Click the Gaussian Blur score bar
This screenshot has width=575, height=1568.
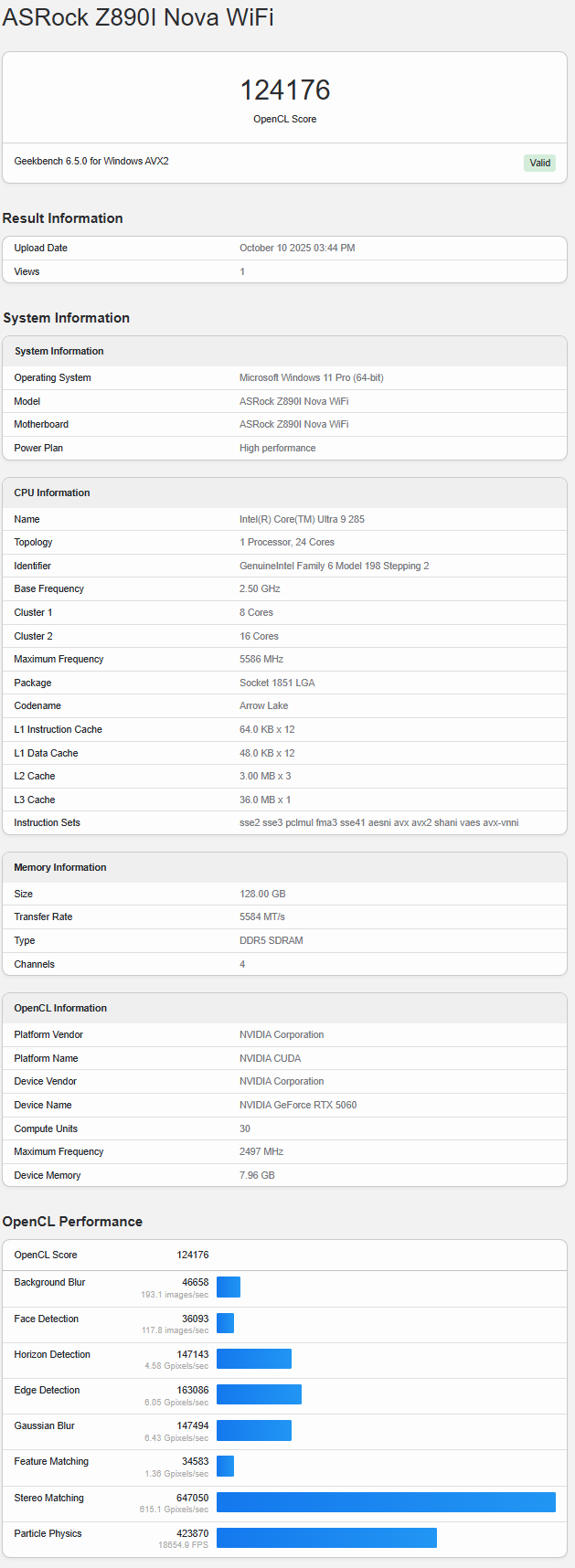pos(254,1430)
